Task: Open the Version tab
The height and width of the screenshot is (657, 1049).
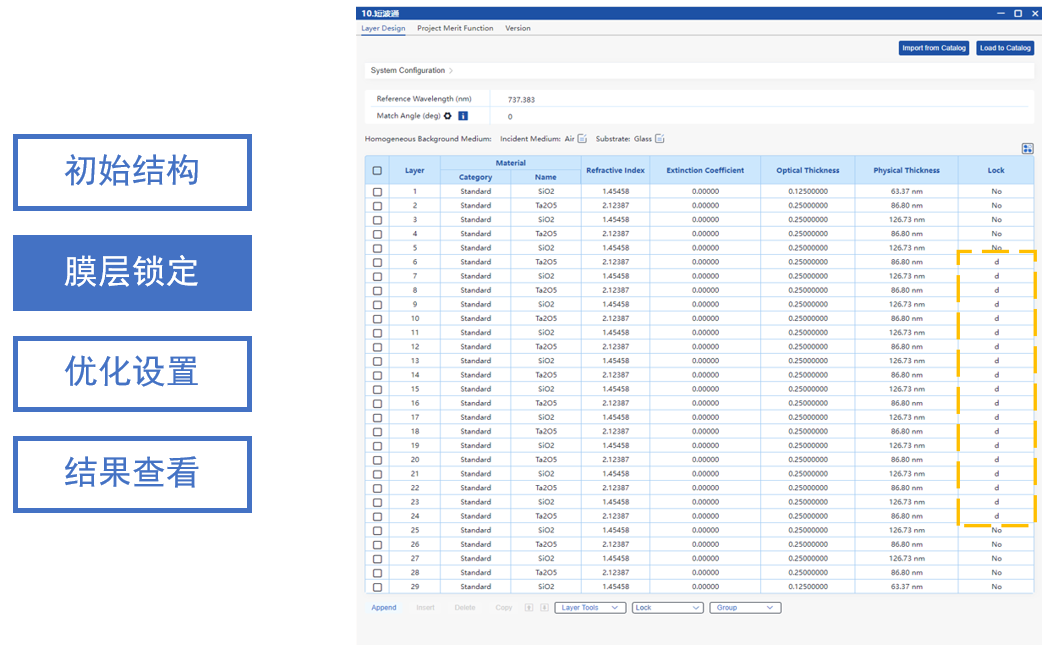Action: pos(518,28)
